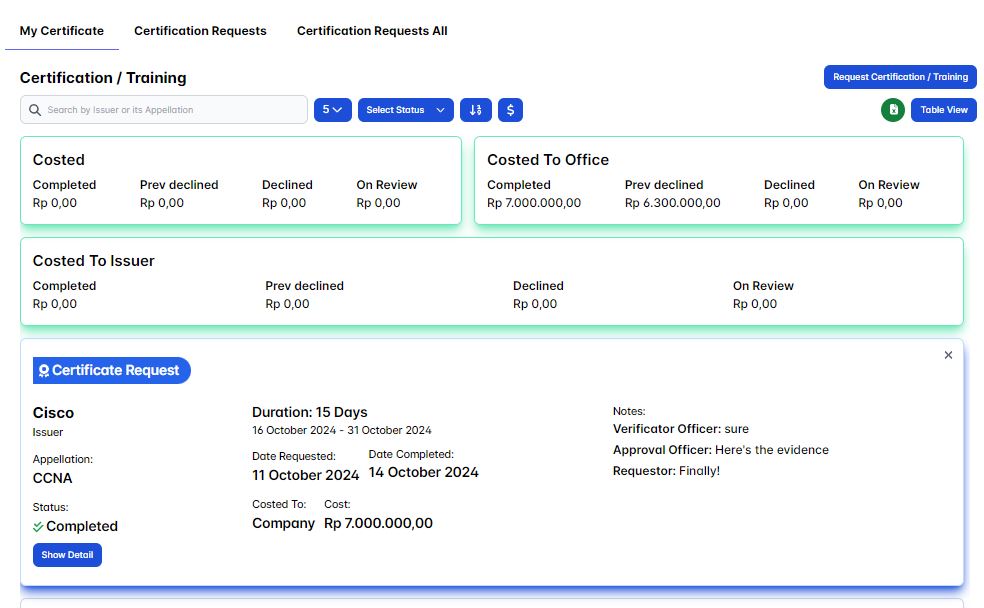Screen dimensions: 984x608
Task: Switch to Table View
Action: pyautogui.click(x=943, y=110)
